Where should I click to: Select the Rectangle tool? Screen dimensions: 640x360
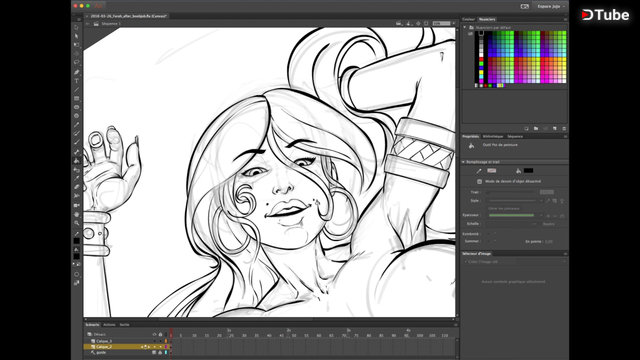click(x=76, y=98)
